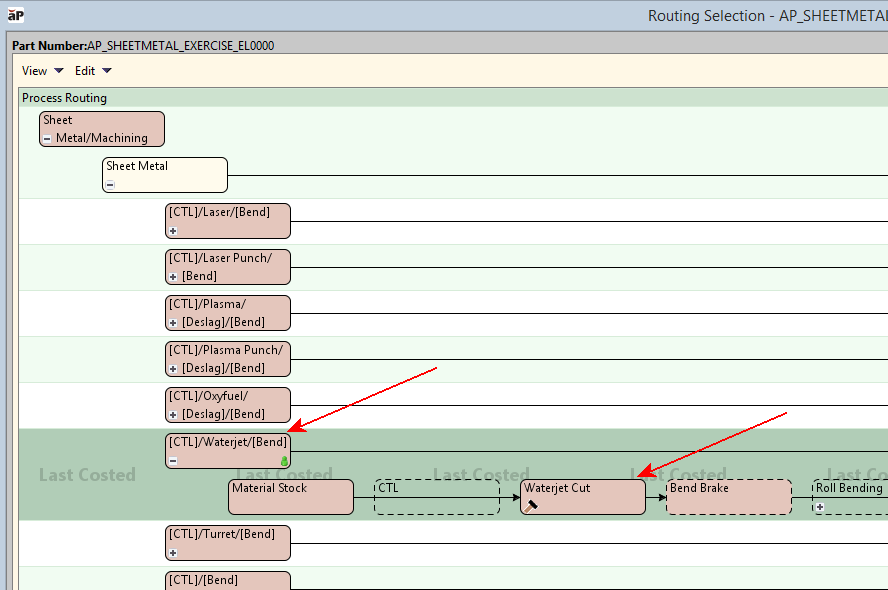Image resolution: width=888 pixels, height=590 pixels.
Task: Expand the [CTL]/Turret/[Bend] routing
Action: [173, 553]
